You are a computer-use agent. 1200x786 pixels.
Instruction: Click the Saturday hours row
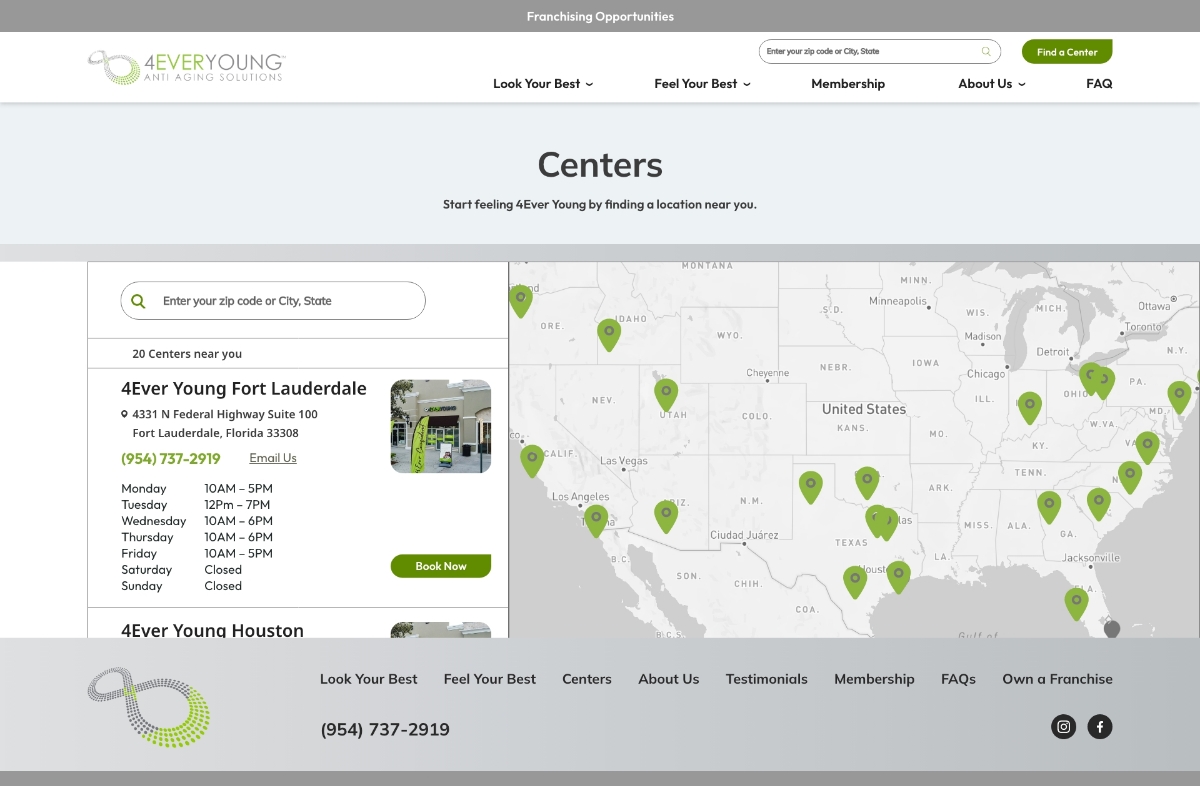point(182,570)
